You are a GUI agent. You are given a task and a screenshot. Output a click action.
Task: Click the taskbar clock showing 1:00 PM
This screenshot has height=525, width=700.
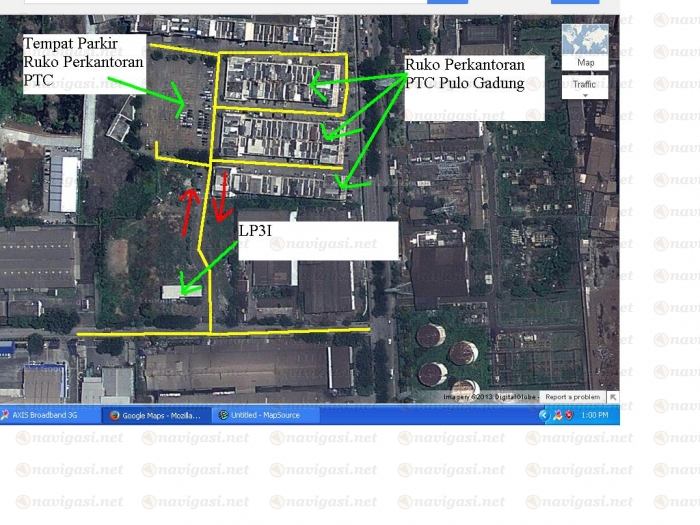click(x=594, y=415)
